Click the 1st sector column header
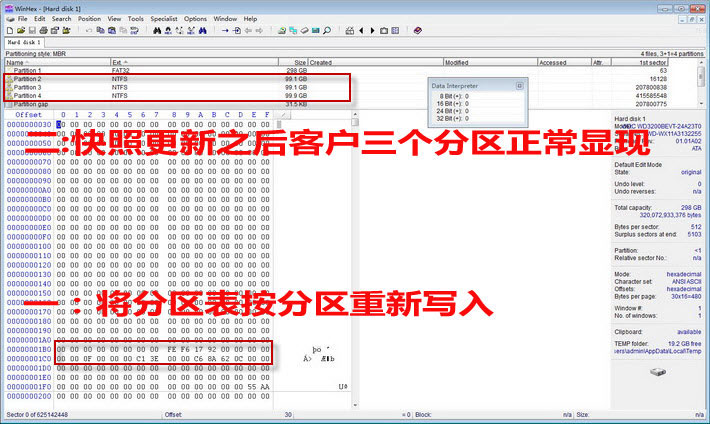 click(x=639, y=62)
